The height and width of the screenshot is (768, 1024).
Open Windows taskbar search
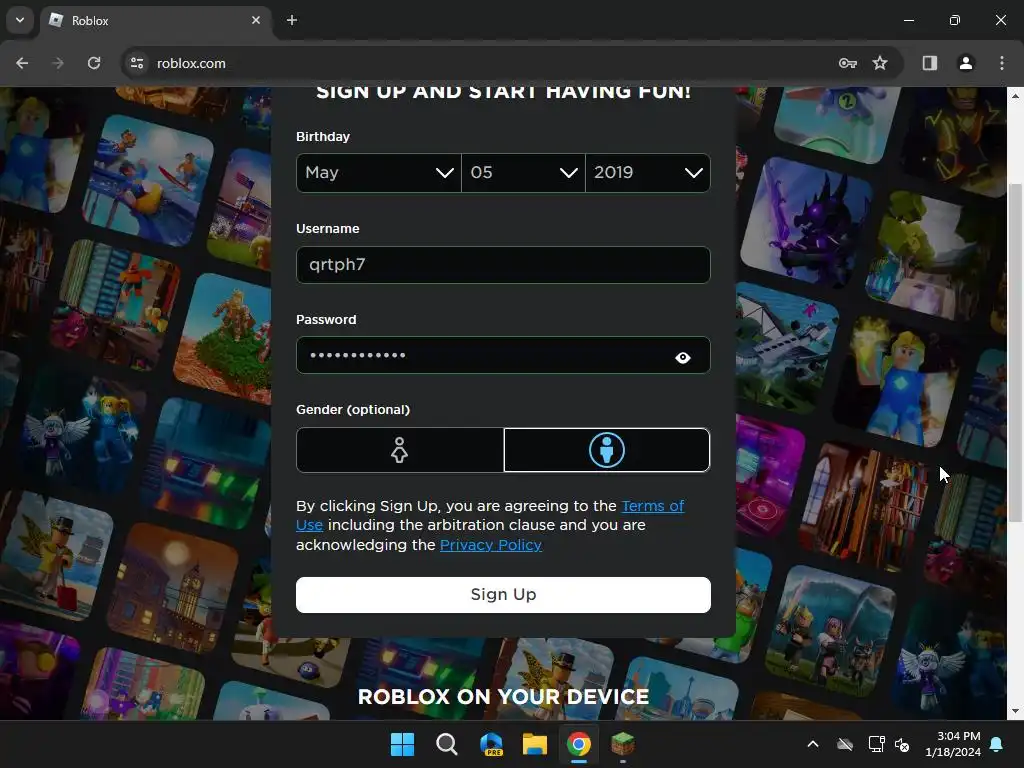(447, 744)
